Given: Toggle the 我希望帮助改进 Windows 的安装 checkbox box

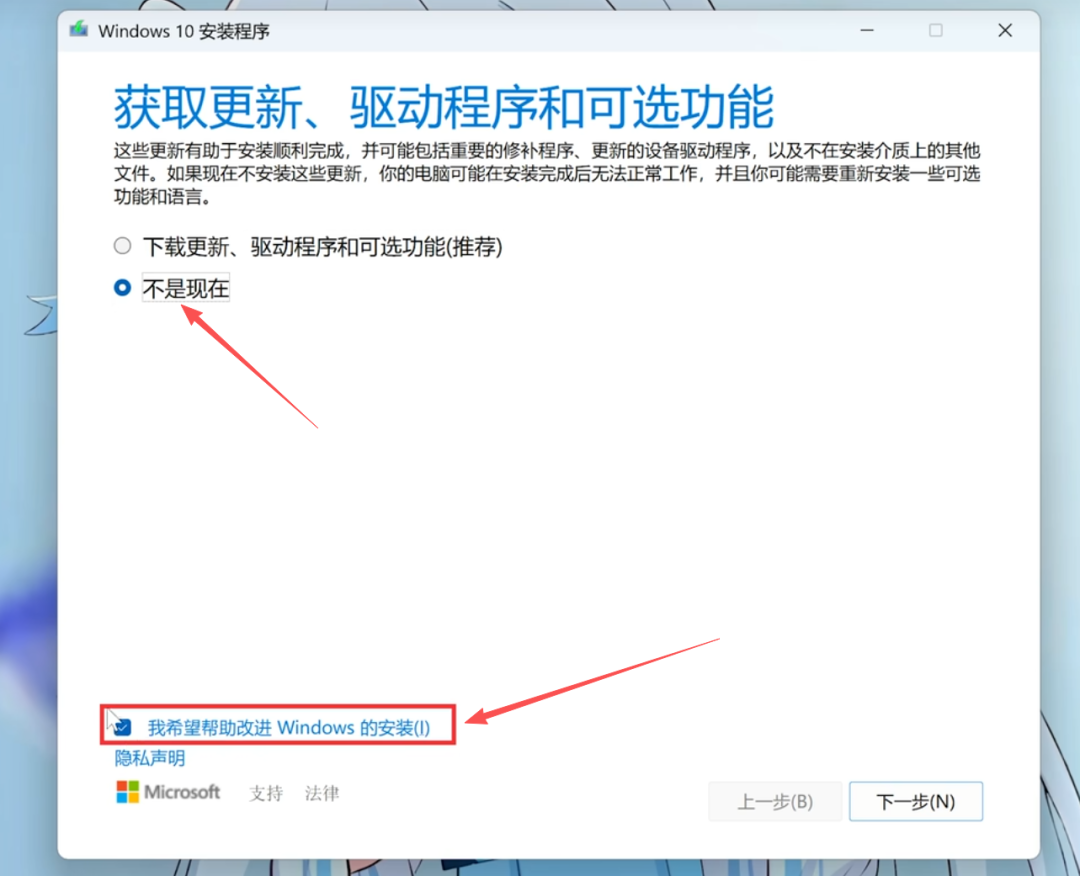Looking at the screenshot, I should [x=123, y=727].
